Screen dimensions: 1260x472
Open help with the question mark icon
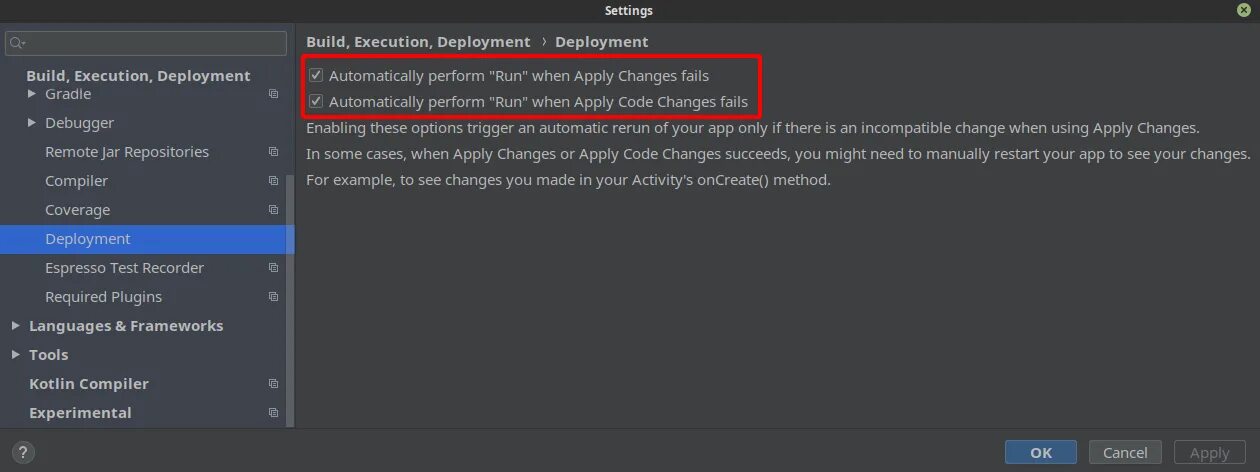pos(24,452)
